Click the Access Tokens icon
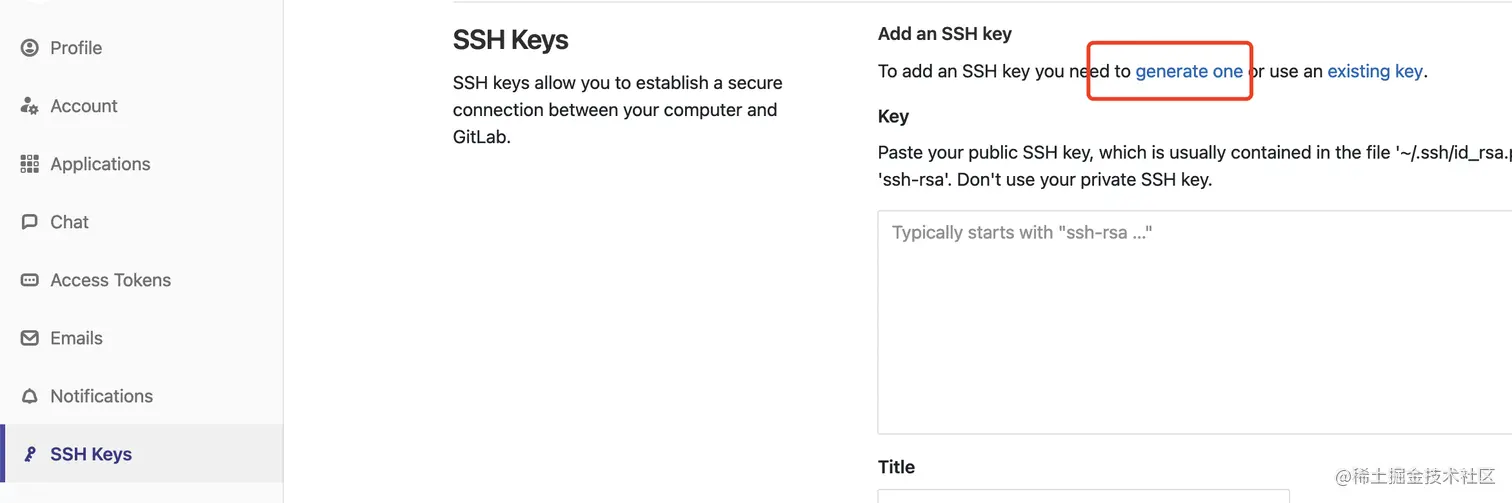Image resolution: width=1512 pixels, height=503 pixels. click(30, 280)
